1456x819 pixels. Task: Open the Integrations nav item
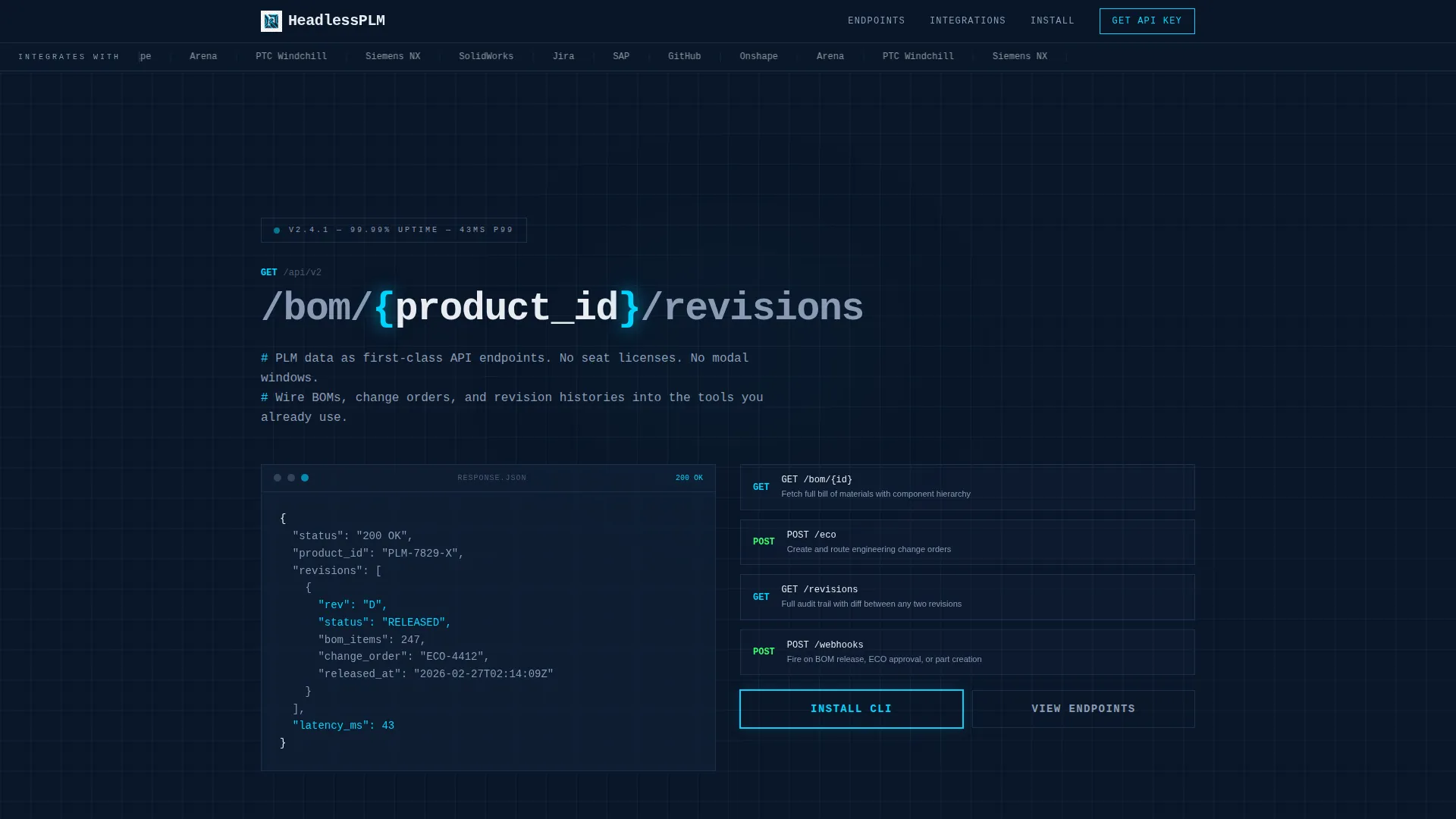[x=968, y=21]
